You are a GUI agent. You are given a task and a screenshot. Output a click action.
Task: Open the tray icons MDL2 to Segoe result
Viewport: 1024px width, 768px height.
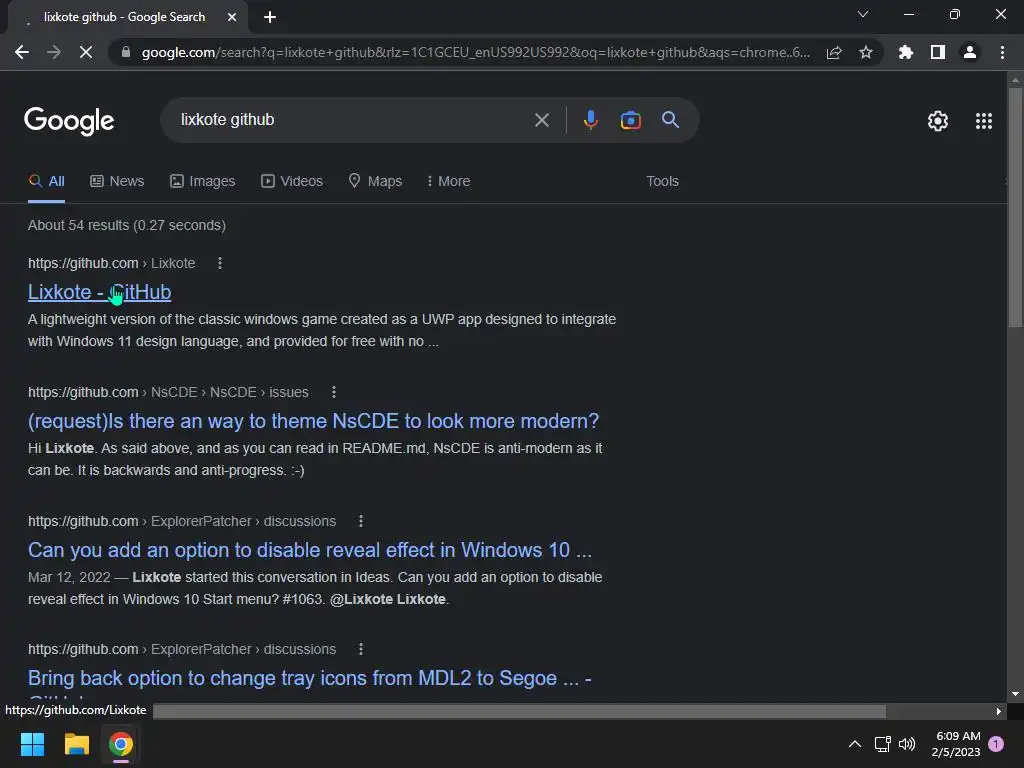[x=310, y=678]
